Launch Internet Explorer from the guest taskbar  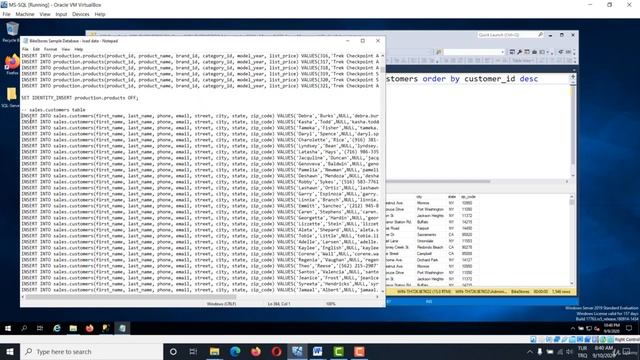[57, 328]
